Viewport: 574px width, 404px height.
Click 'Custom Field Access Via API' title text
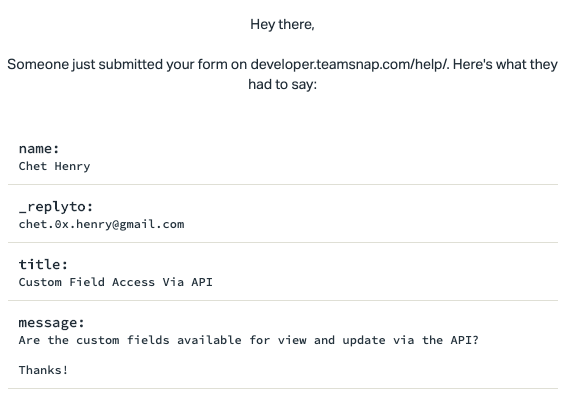coord(115,282)
